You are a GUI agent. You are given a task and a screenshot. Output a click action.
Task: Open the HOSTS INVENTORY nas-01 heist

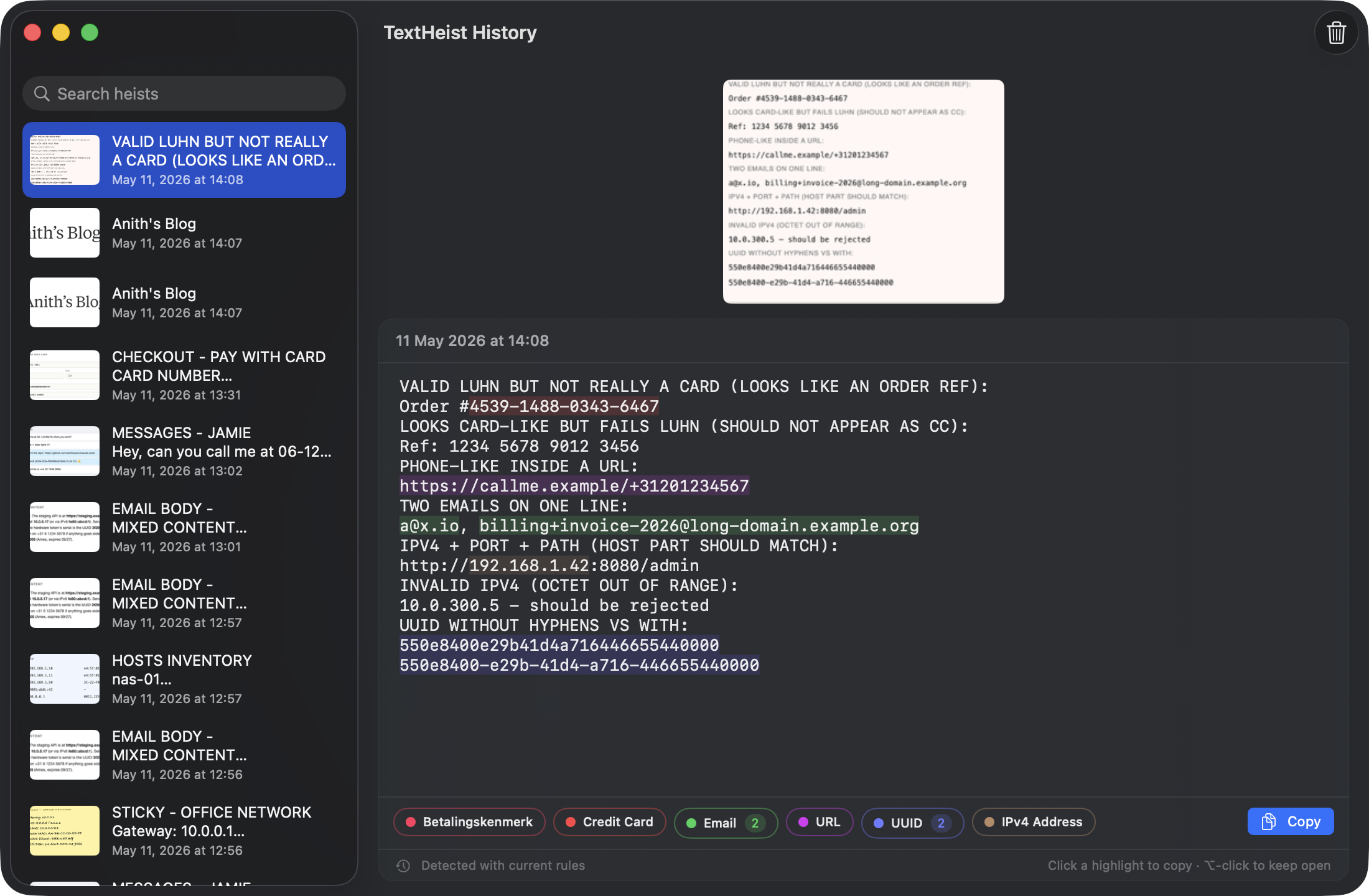pos(184,679)
